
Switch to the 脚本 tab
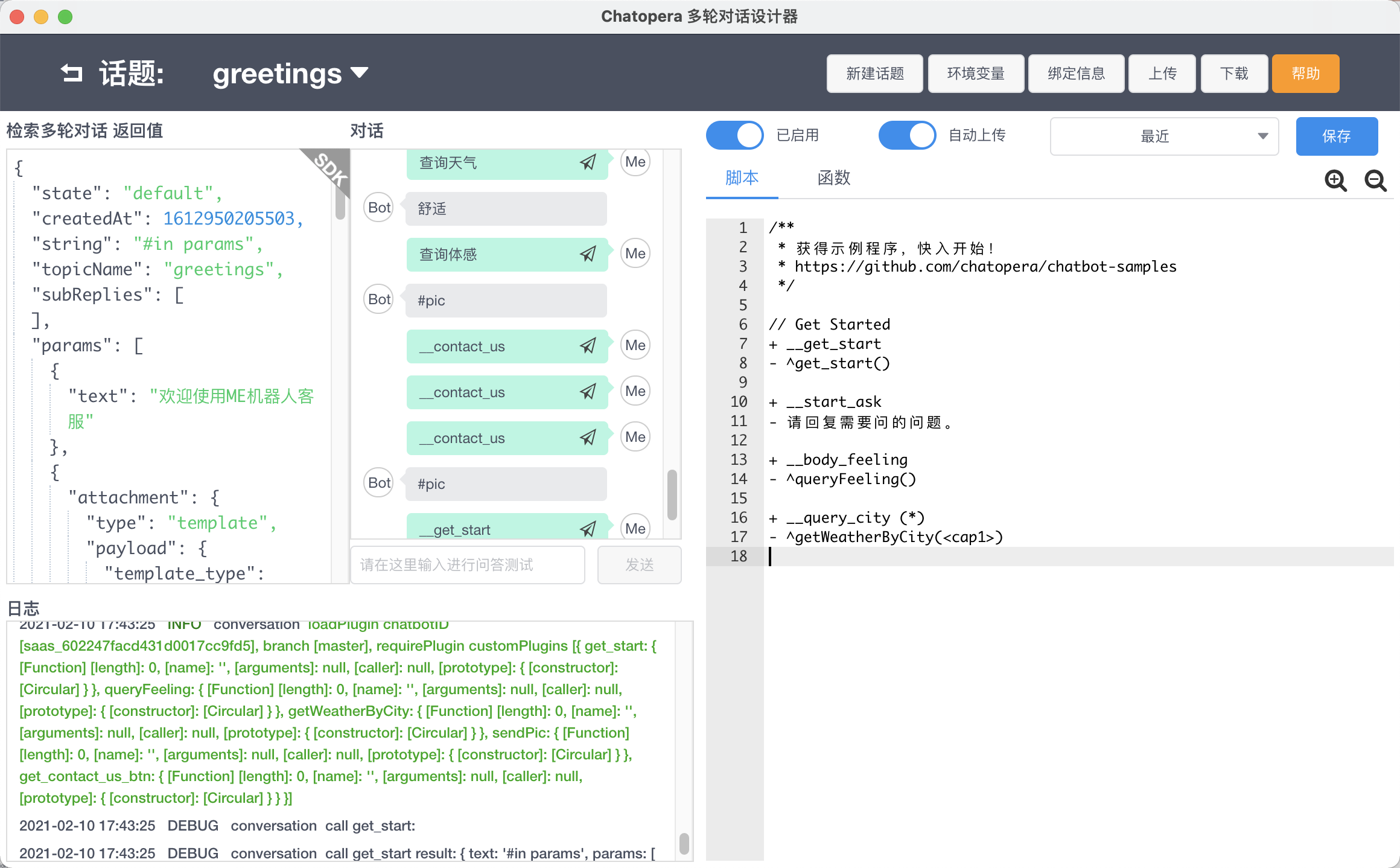tap(742, 178)
